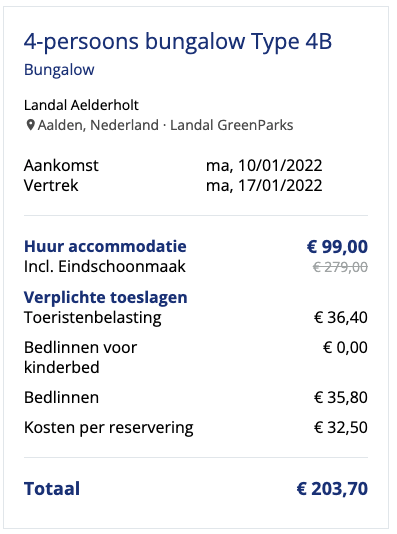
Task: Click the € 203,70 total amount
Action: [x=332, y=489]
